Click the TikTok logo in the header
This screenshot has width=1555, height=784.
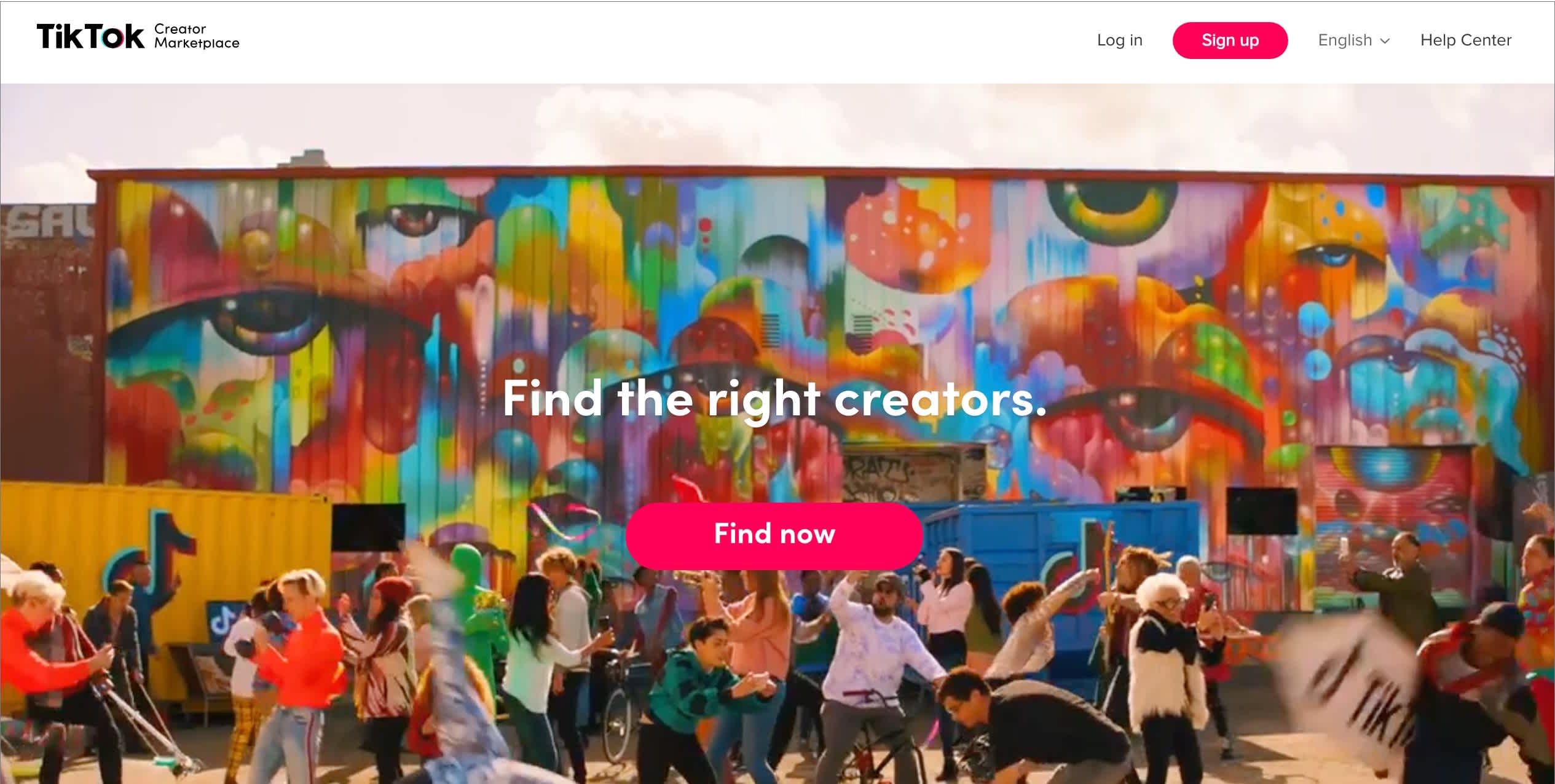click(x=90, y=36)
